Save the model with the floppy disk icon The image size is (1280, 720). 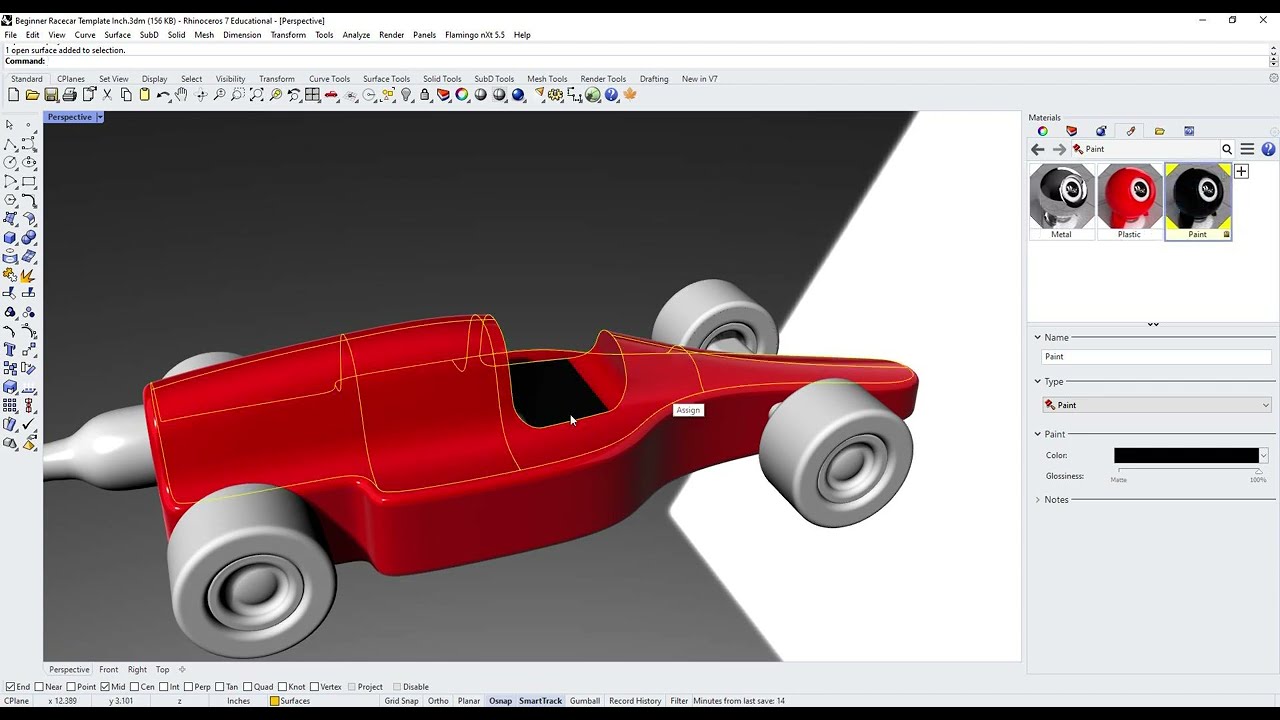coord(51,95)
